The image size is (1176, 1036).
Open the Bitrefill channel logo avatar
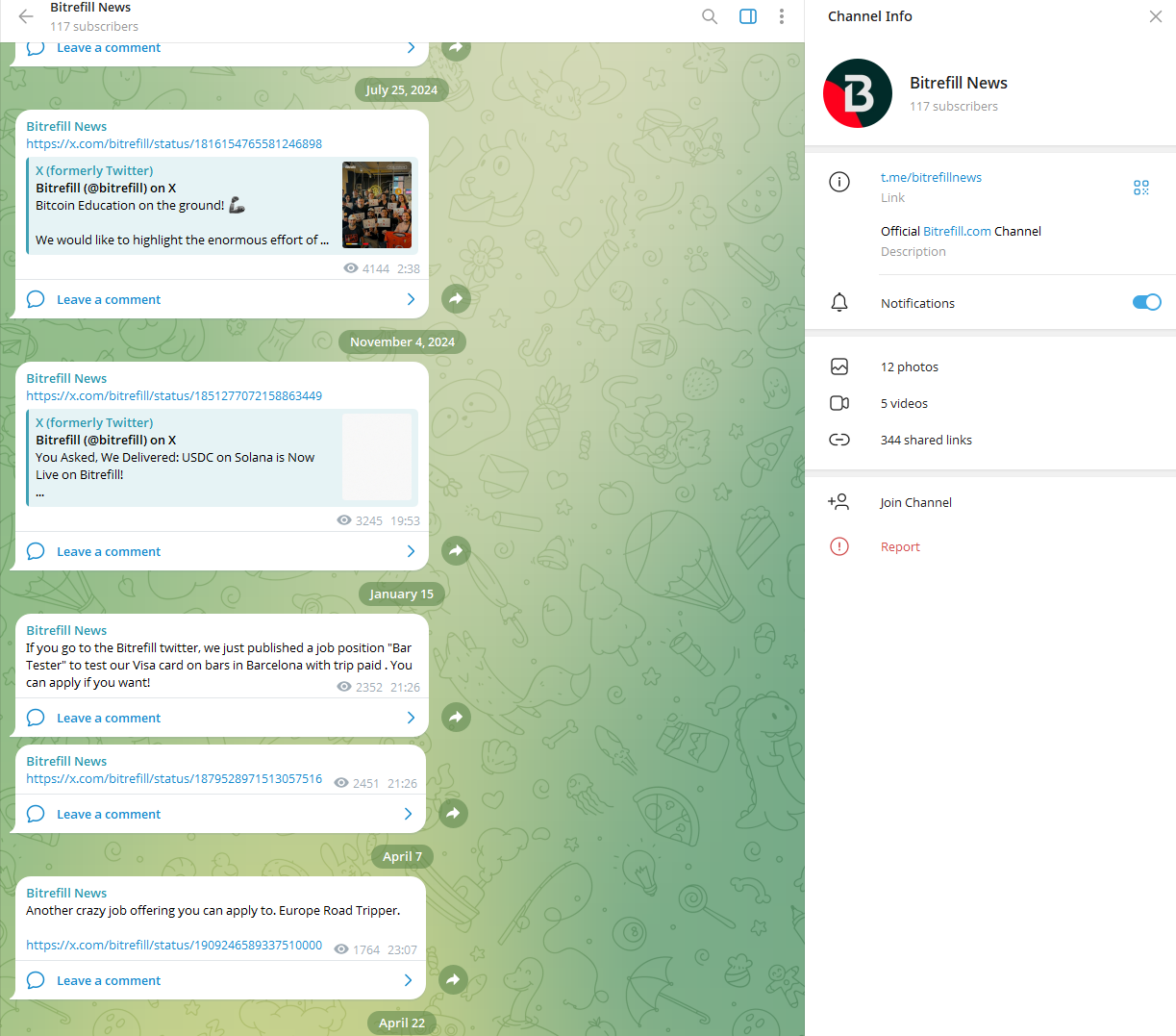858,93
